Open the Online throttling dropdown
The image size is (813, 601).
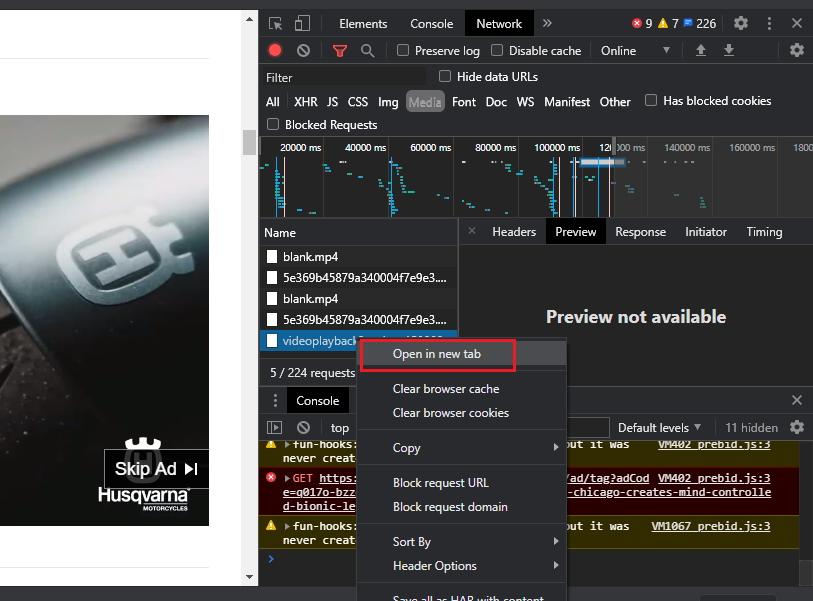[x=635, y=51]
